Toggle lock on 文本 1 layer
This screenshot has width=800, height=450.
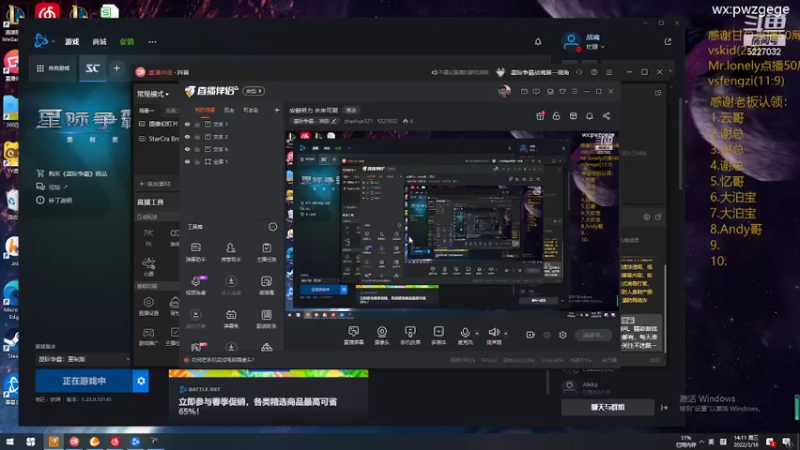(197, 124)
